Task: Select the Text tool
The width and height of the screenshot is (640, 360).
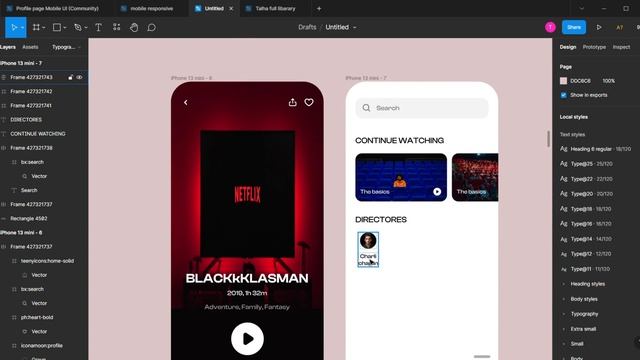Action: pyautogui.click(x=98, y=27)
